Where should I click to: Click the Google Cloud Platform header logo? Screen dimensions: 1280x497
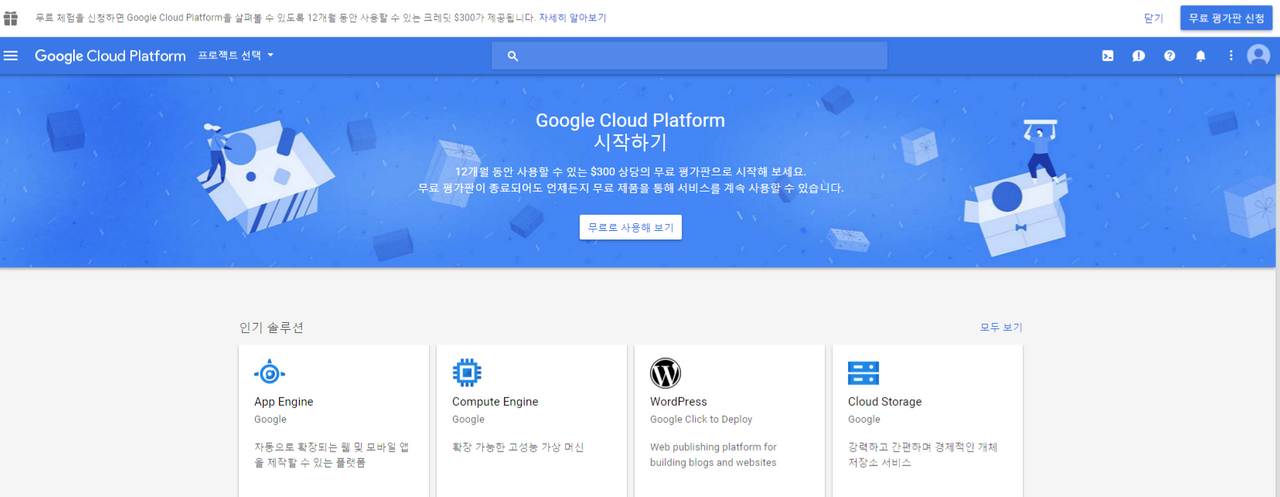click(x=110, y=56)
